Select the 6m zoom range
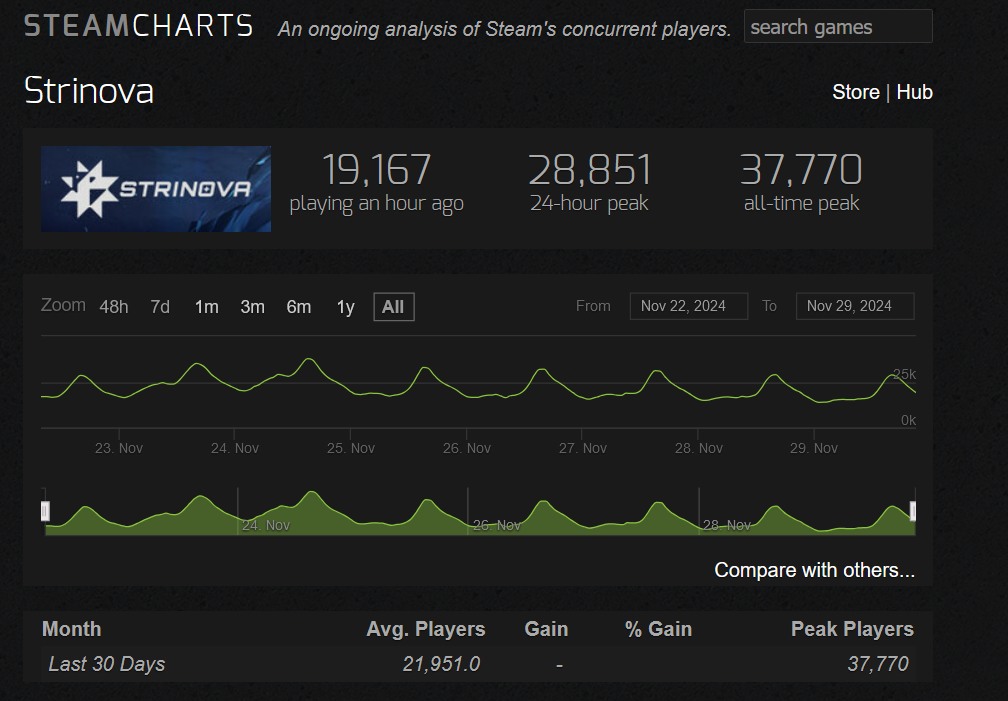Viewport: 1008px width, 701px height. 298,307
